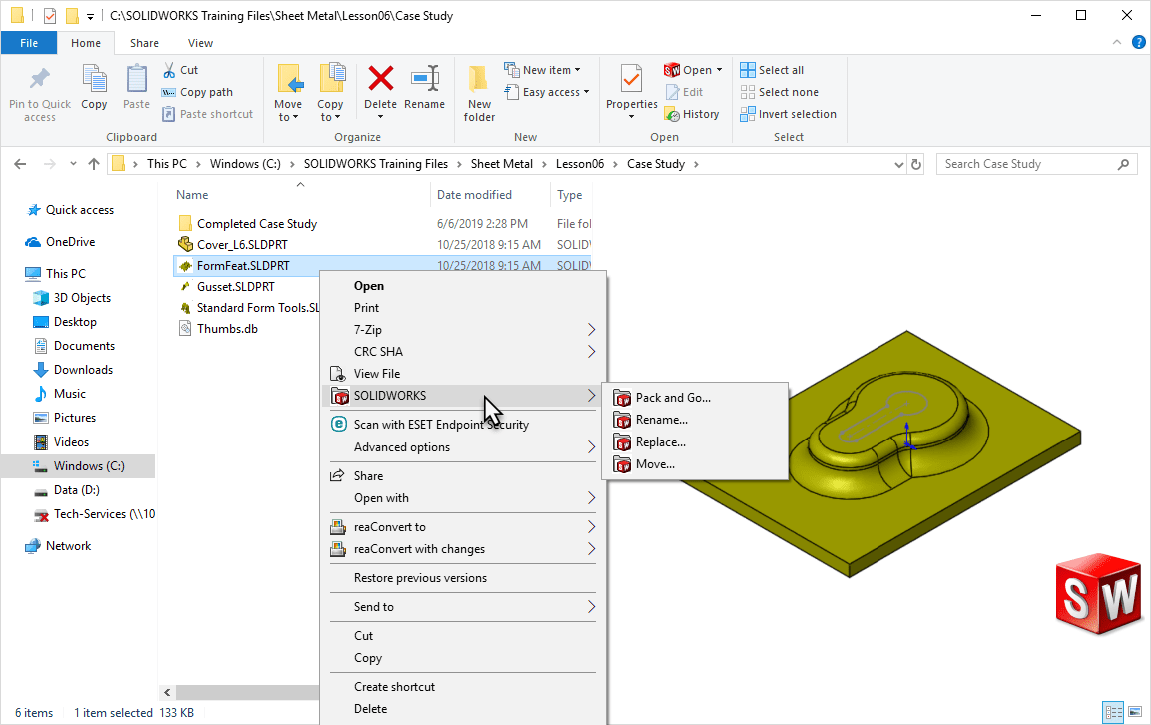This screenshot has width=1151, height=725.
Task: Switch to large thumbnails view icon
Action: tap(1135, 712)
